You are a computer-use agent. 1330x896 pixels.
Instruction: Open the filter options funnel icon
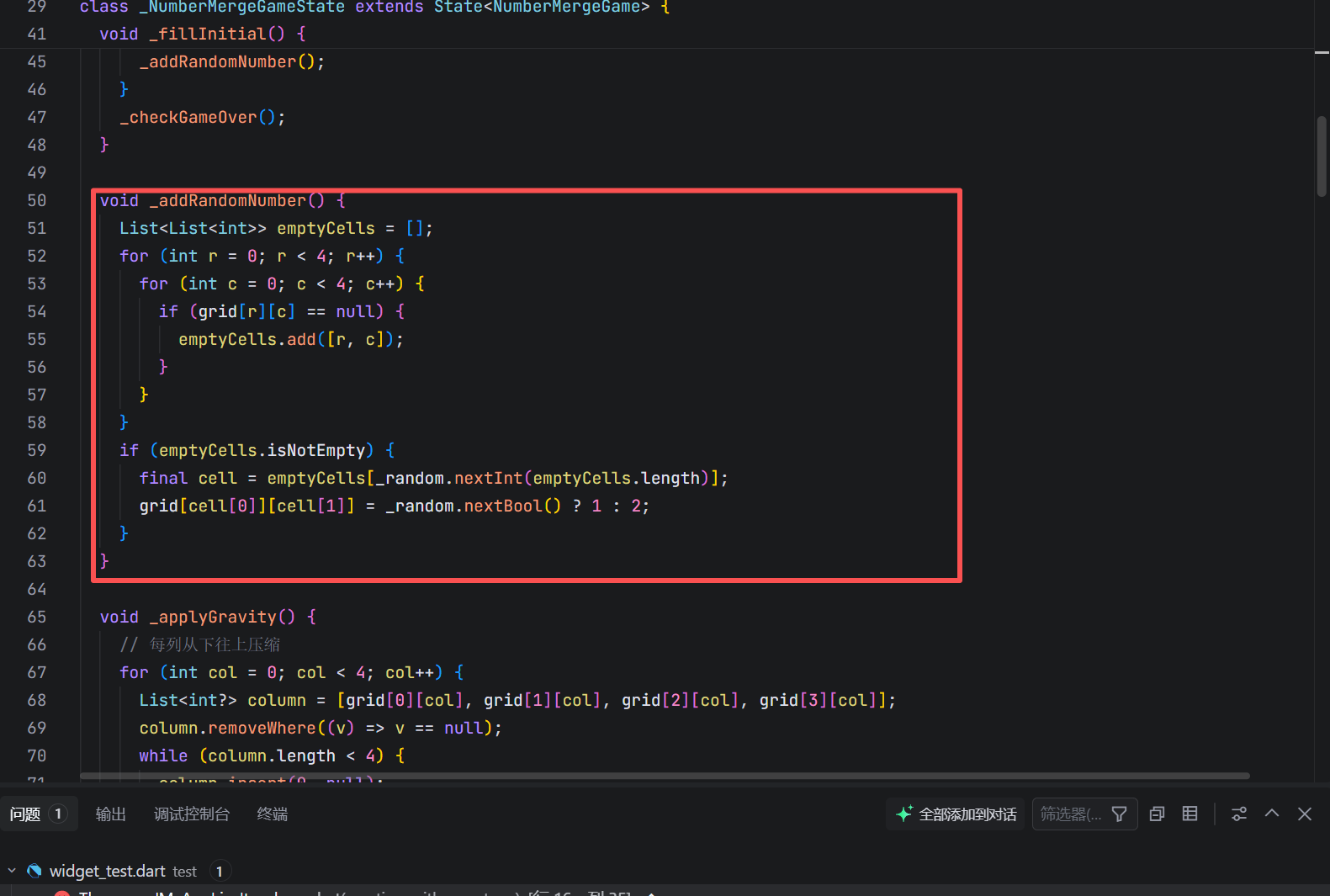tap(1119, 814)
